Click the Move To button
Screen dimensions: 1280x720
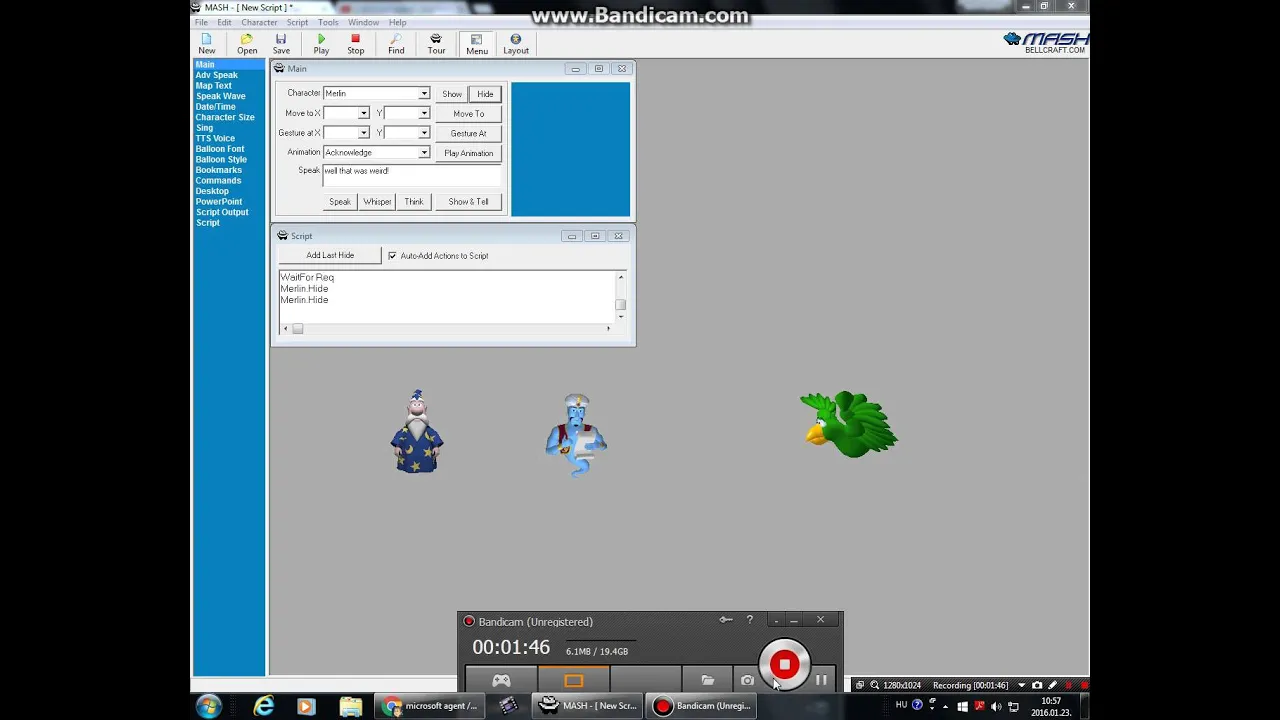coord(468,114)
